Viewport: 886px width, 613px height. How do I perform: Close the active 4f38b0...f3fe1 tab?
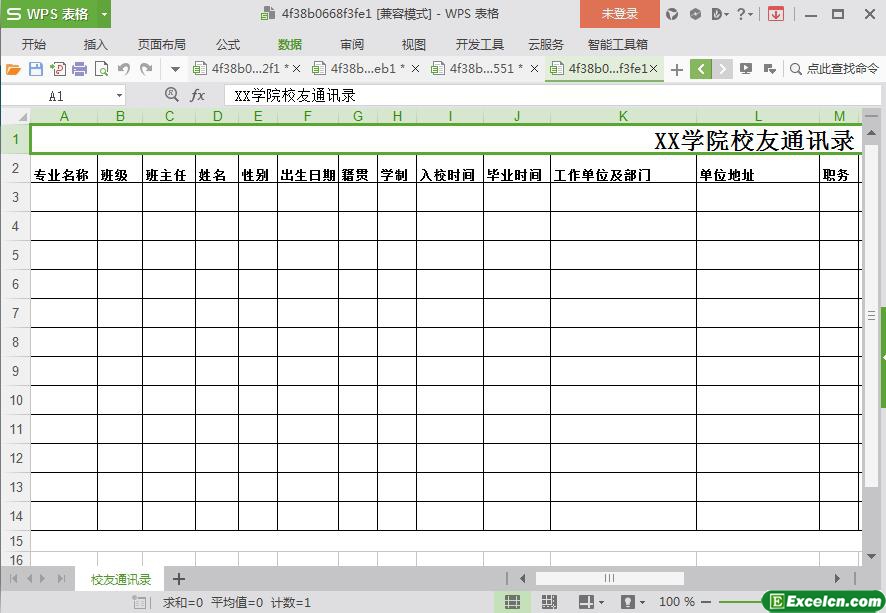(654, 68)
